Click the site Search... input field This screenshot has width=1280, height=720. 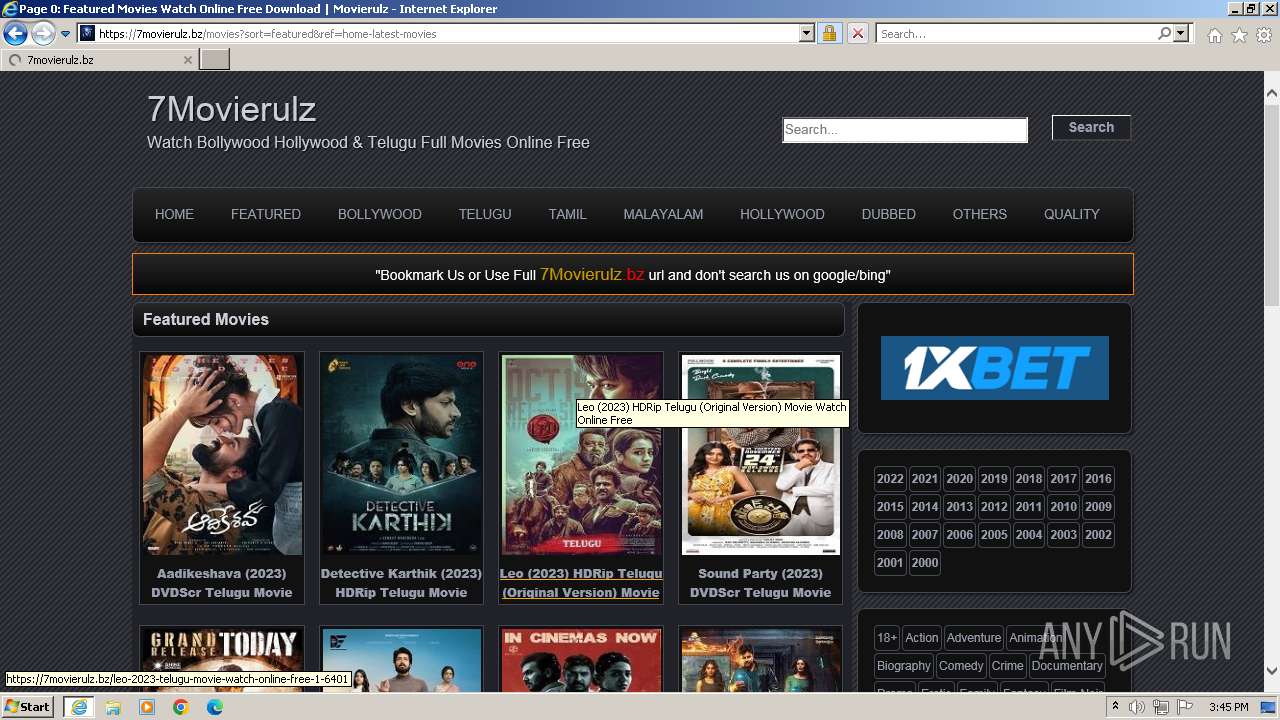[x=905, y=130]
